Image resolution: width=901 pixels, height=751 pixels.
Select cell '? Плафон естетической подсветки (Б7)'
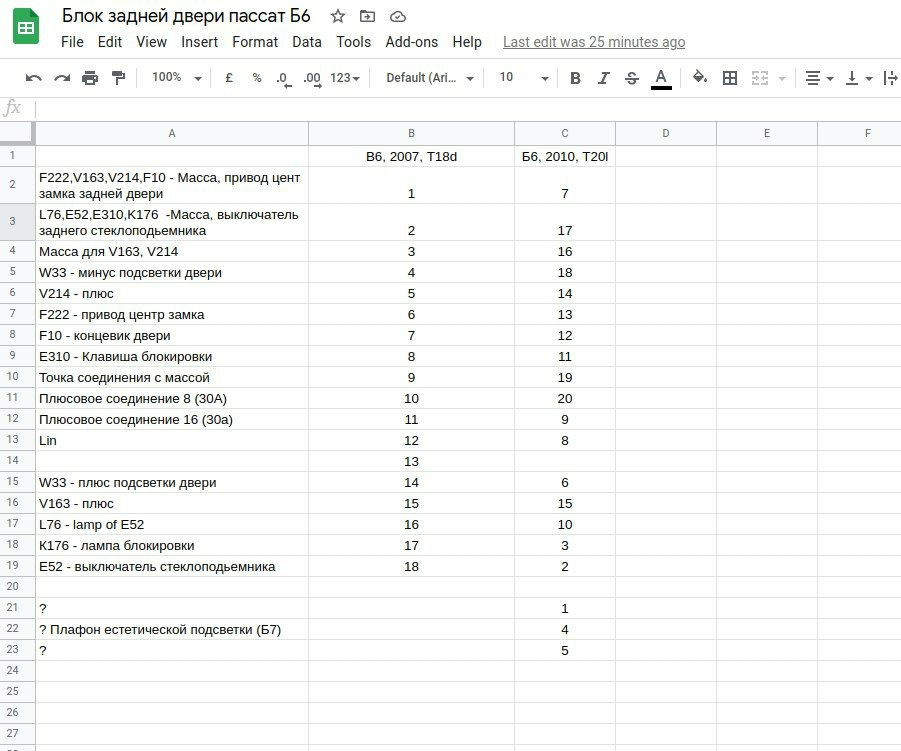tap(172, 629)
